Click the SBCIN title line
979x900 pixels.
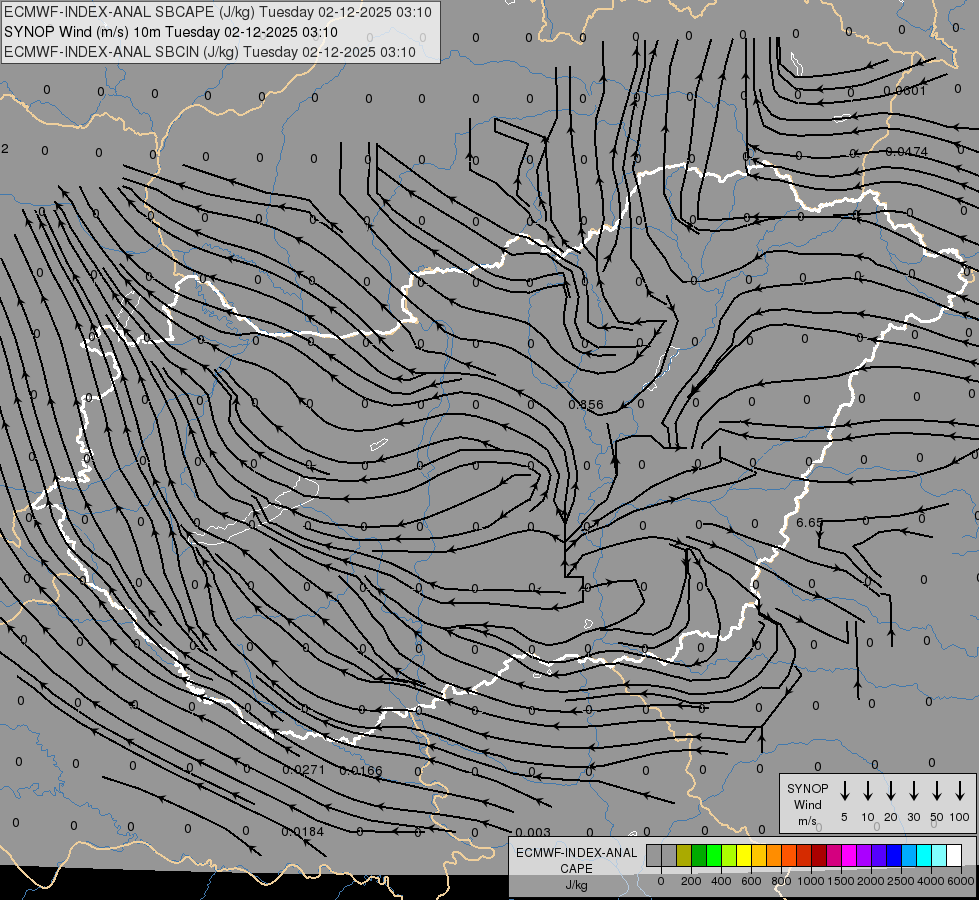point(210,52)
